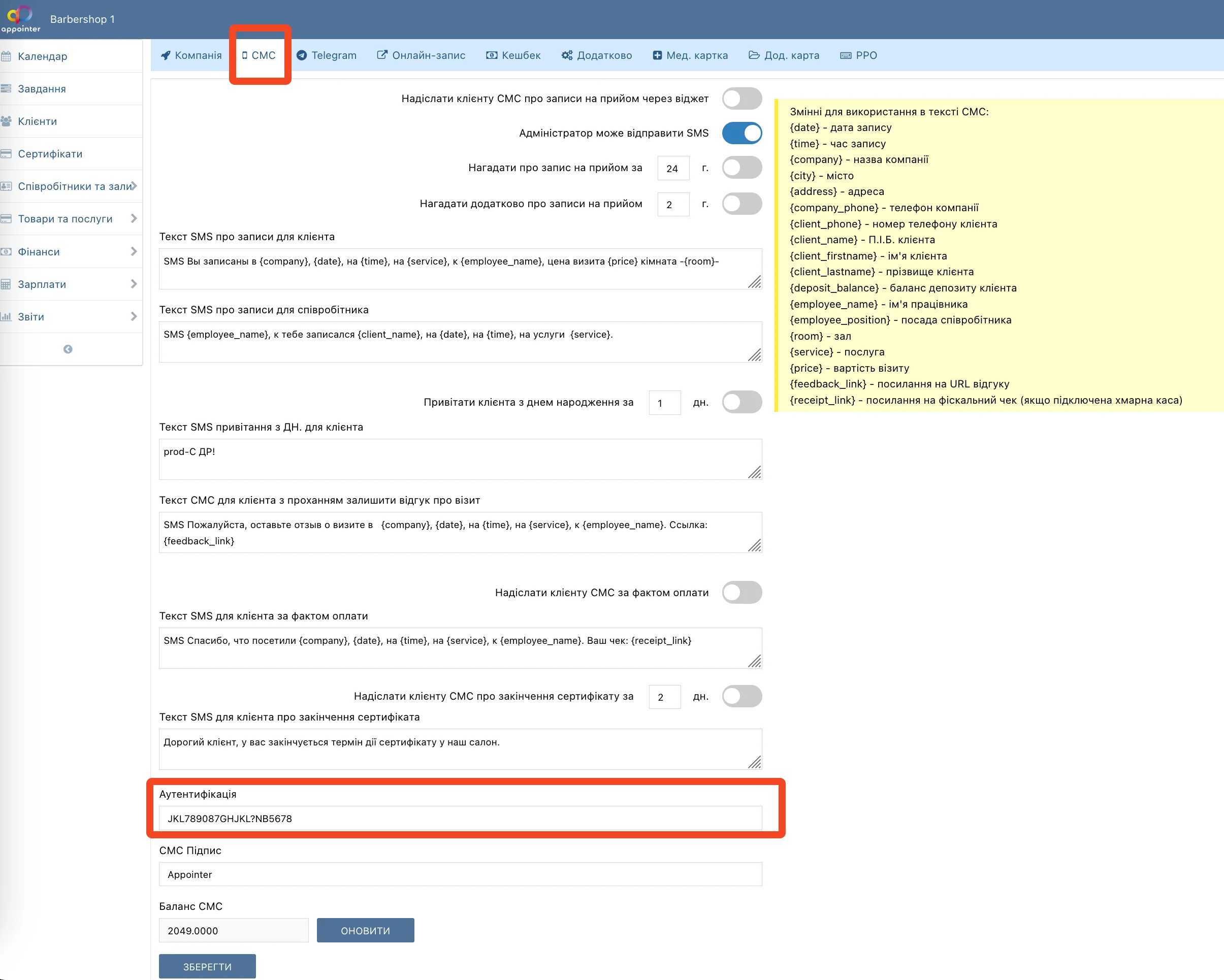Click the Appointer logo
The height and width of the screenshot is (980, 1224).
pyautogui.click(x=20, y=19)
